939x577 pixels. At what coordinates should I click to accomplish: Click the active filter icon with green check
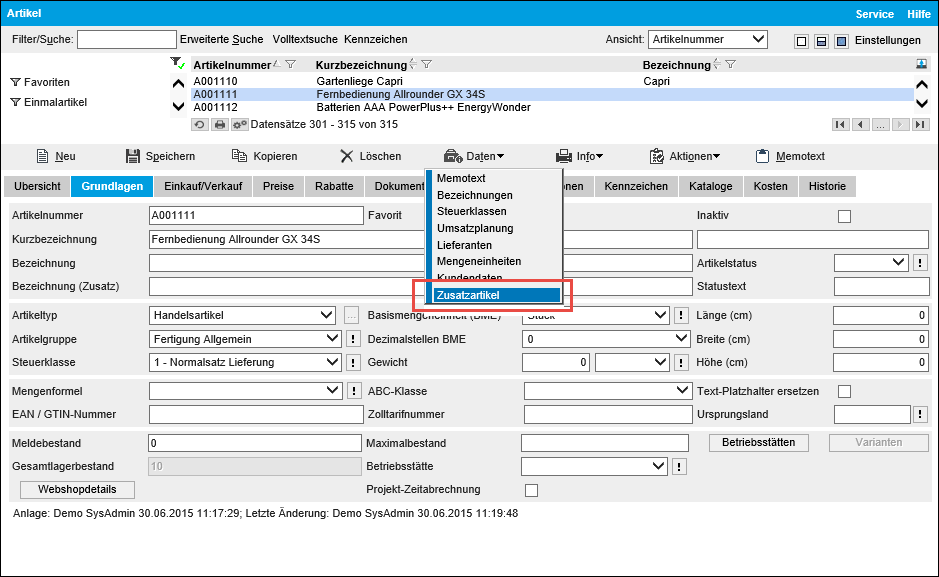pos(177,63)
